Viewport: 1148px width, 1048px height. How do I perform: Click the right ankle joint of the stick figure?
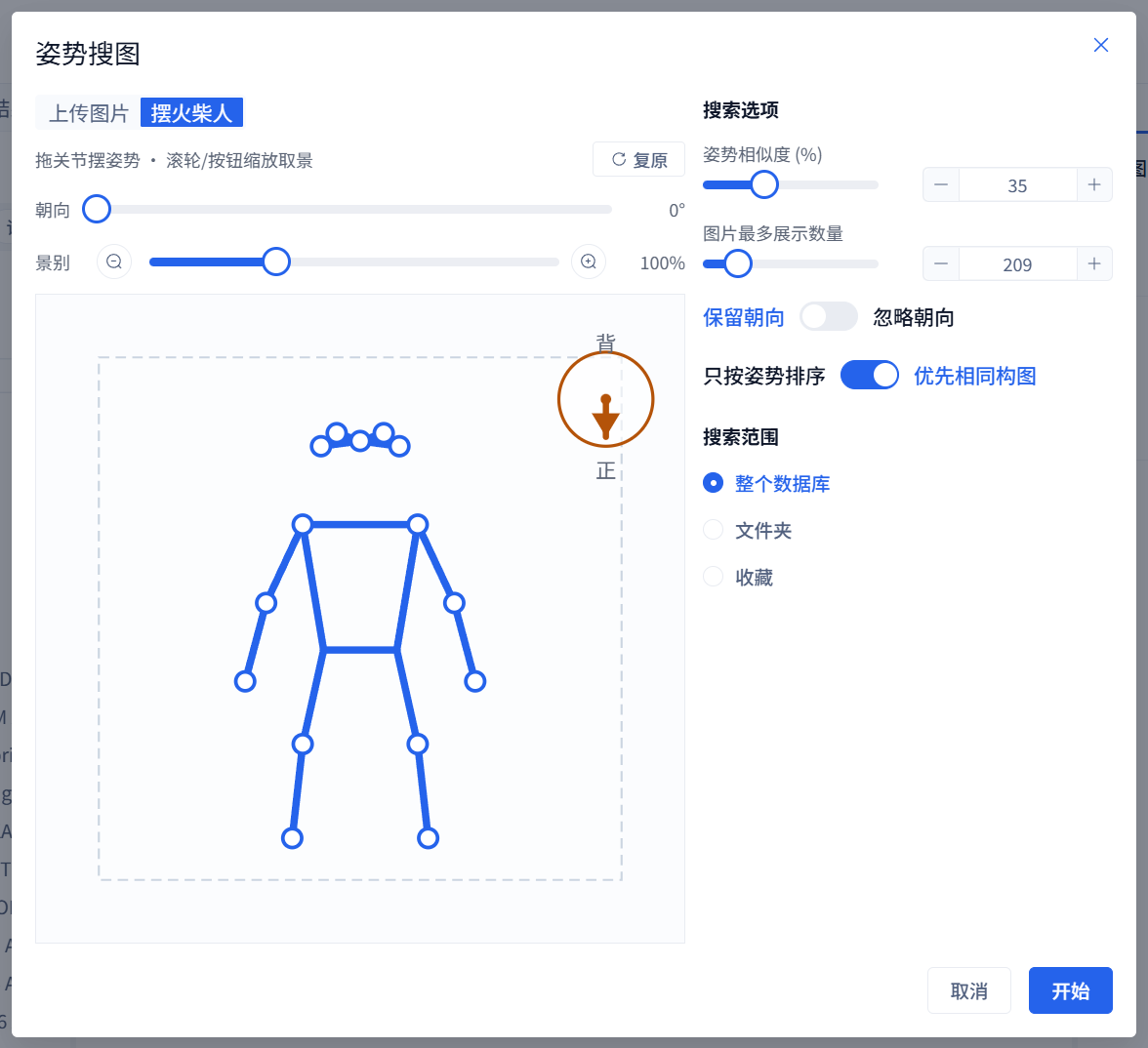click(x=428, y=838)
